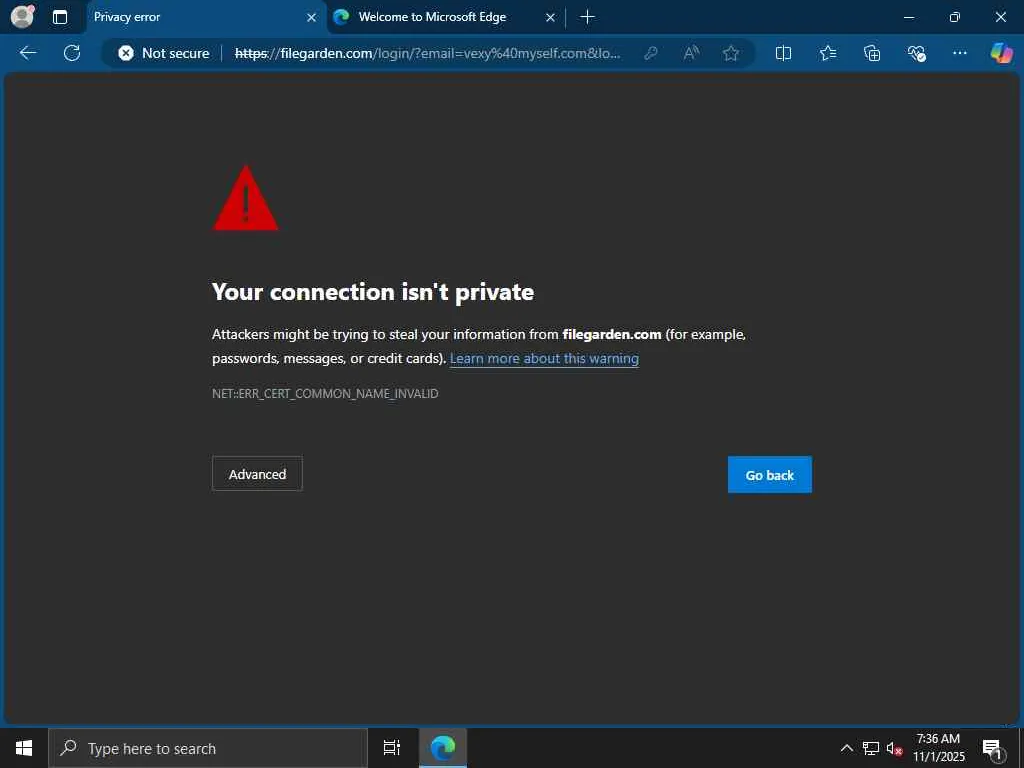Viewport: 1024px width, 768px height.
Task: Open Browser essentials heart icon
Action: point(916,53)
